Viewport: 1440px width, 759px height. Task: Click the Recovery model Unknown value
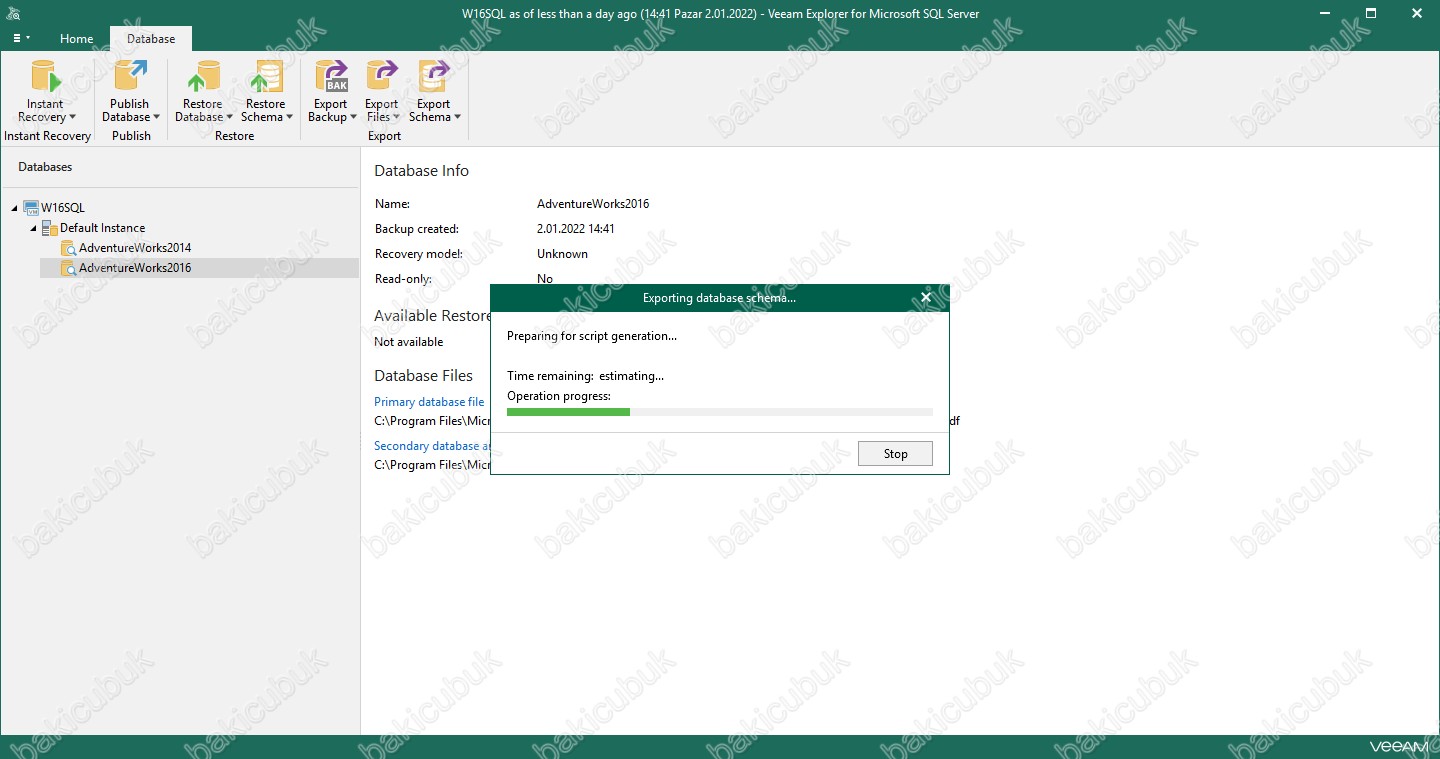click(562, 254)
